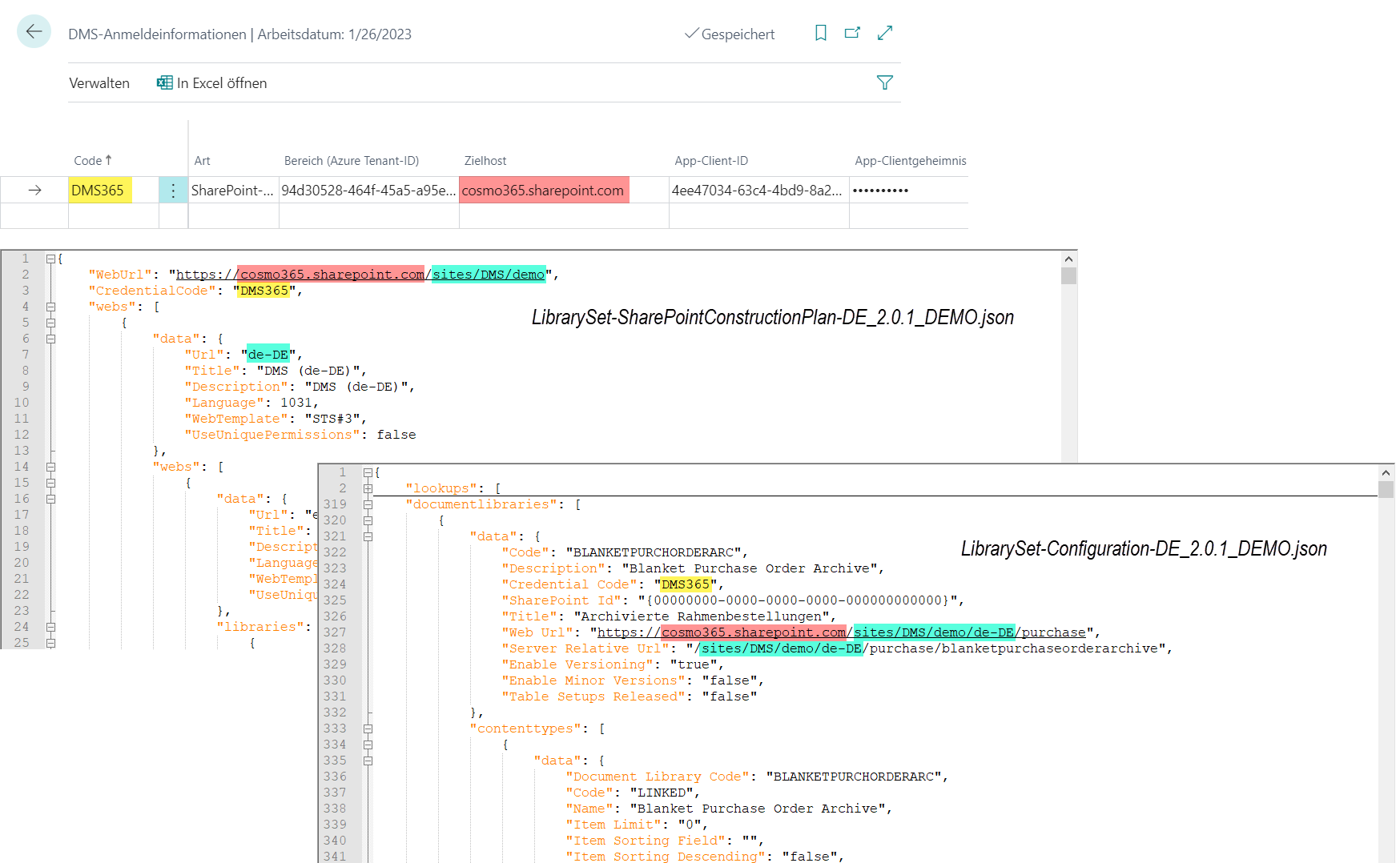Open the WebUrl sharepoint link
The image size is (1400, 863).
pyautogui.click(x=360, y=275)
